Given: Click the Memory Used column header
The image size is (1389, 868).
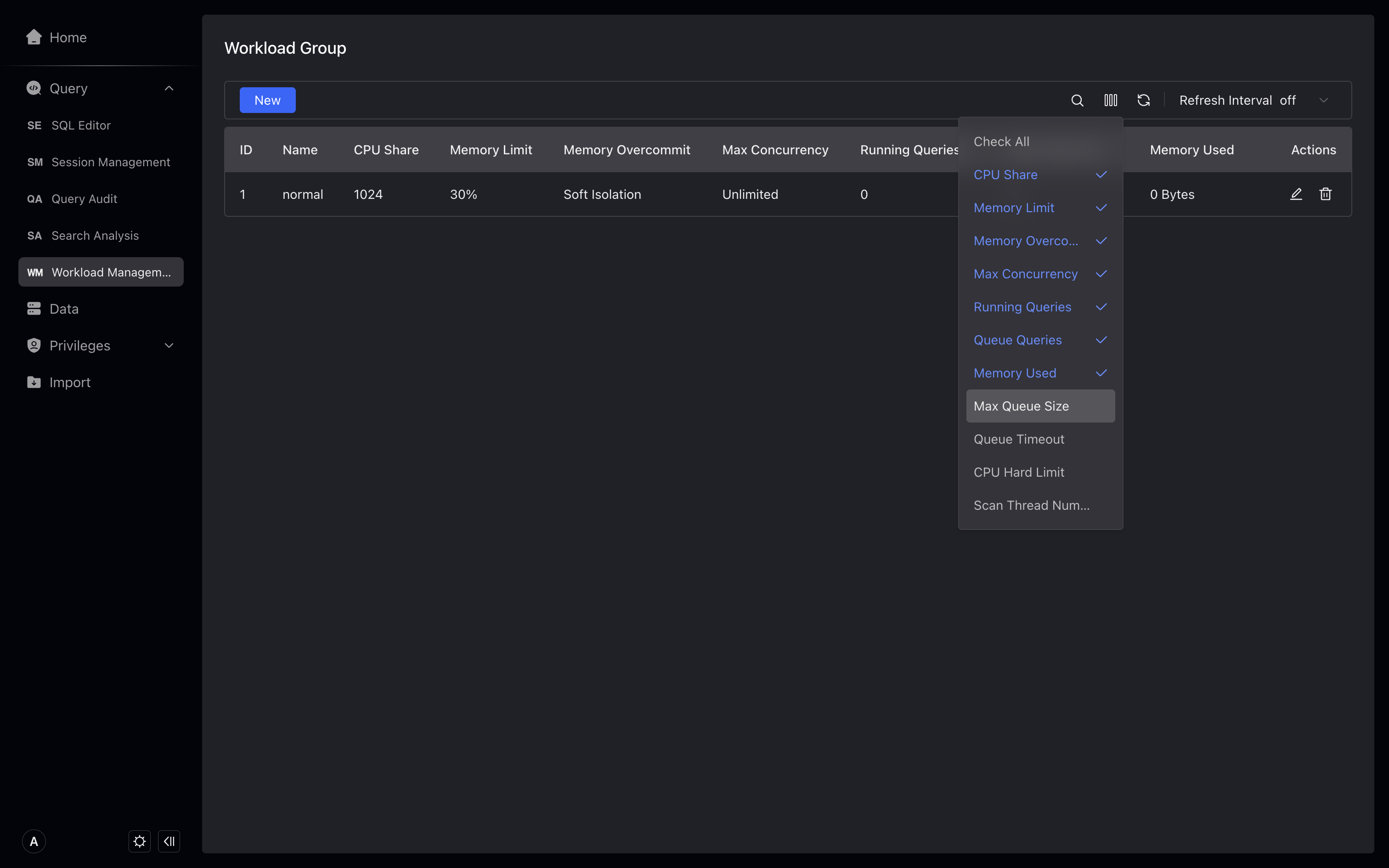Looking at the screenshot, I should tap(1191, 150).
